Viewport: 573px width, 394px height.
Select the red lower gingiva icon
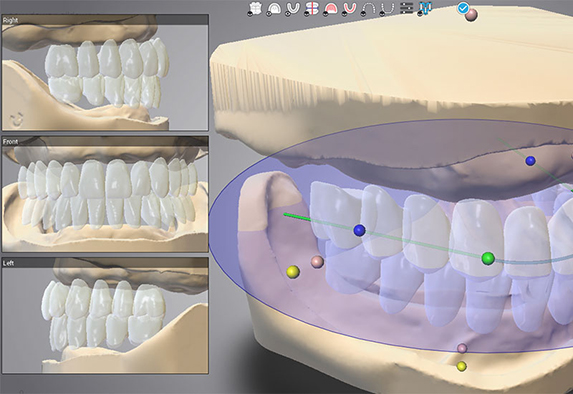[x=350, y=8]
